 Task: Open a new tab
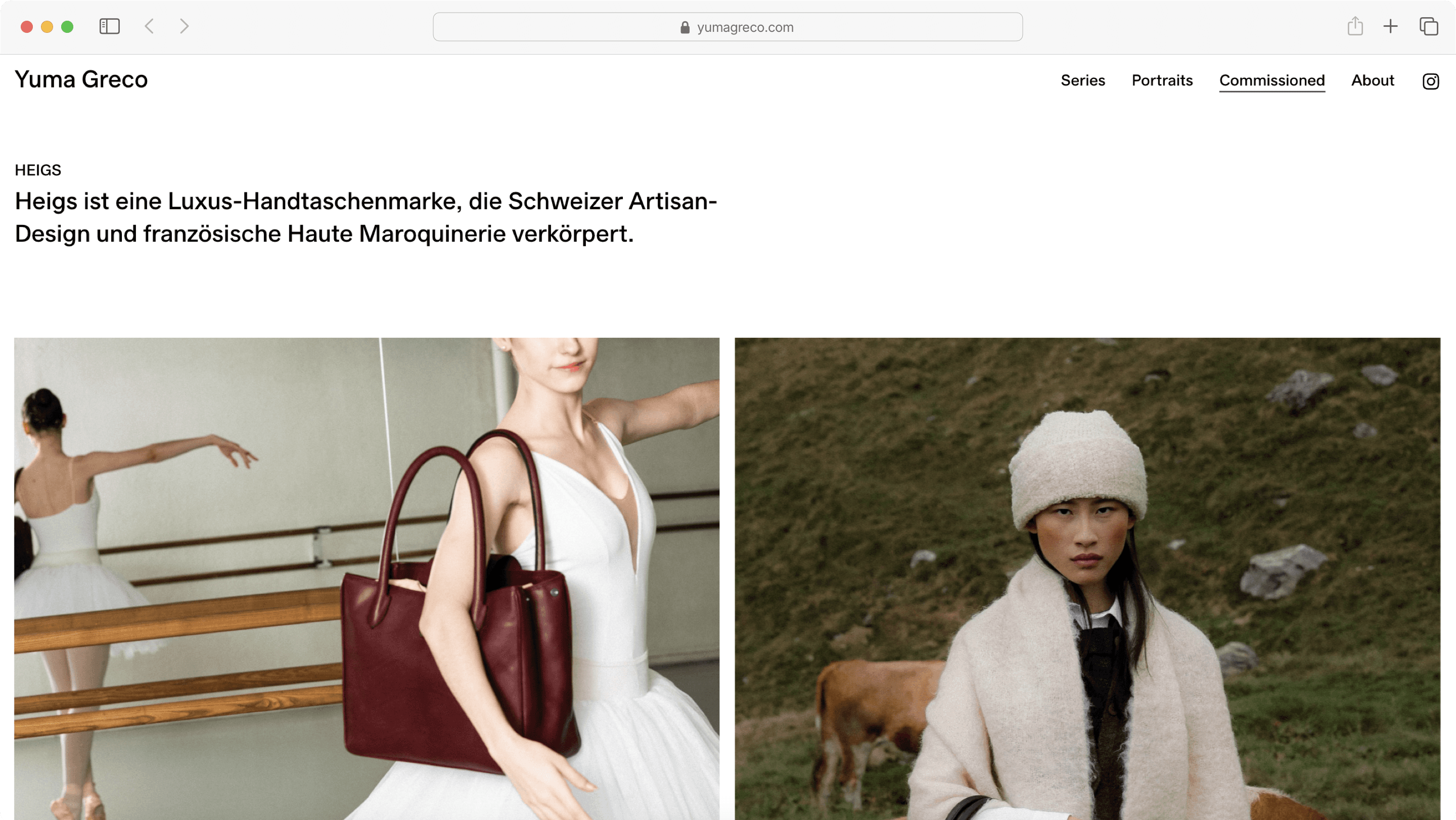(x=1390, y=27)
